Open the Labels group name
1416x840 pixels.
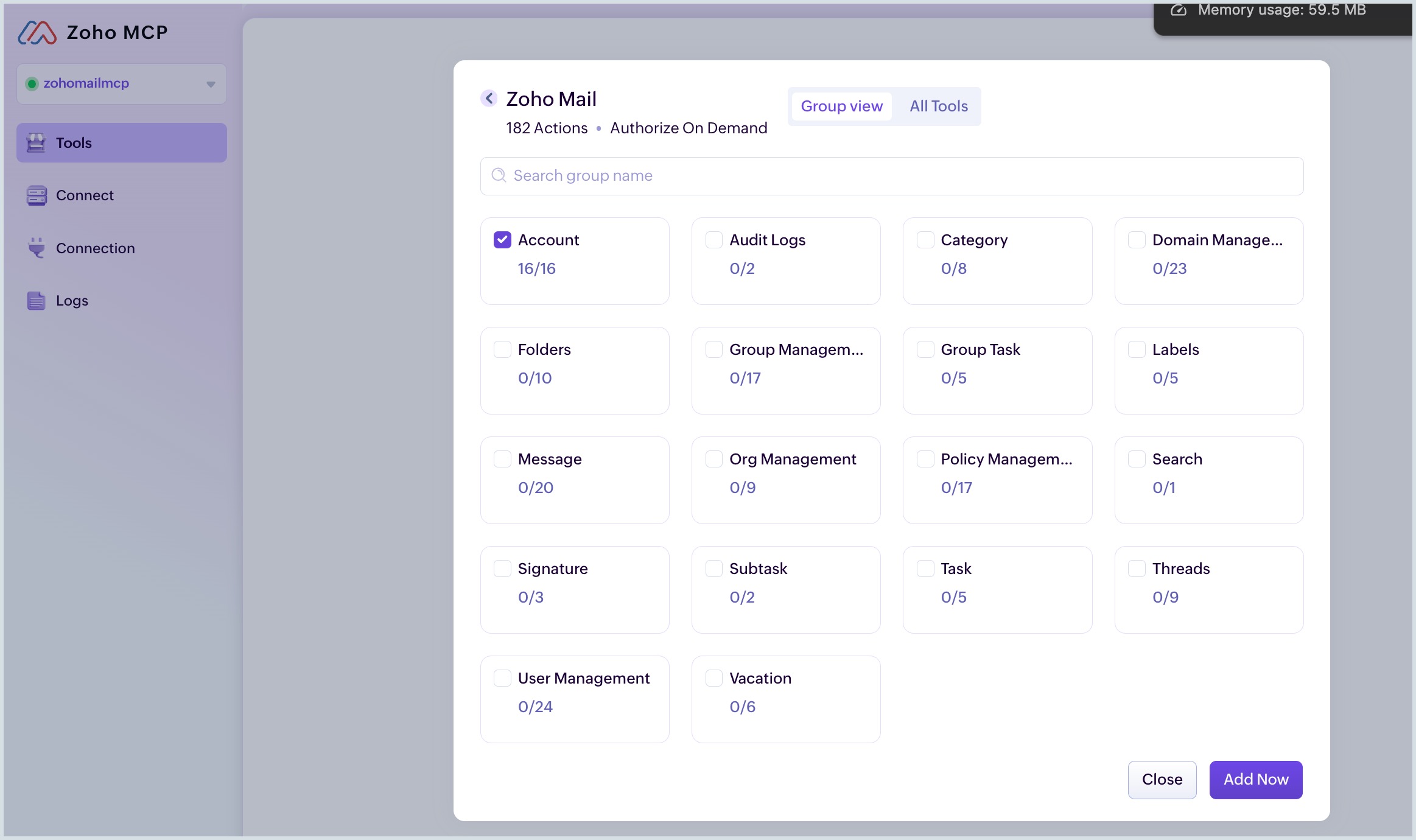(1176, 349)
